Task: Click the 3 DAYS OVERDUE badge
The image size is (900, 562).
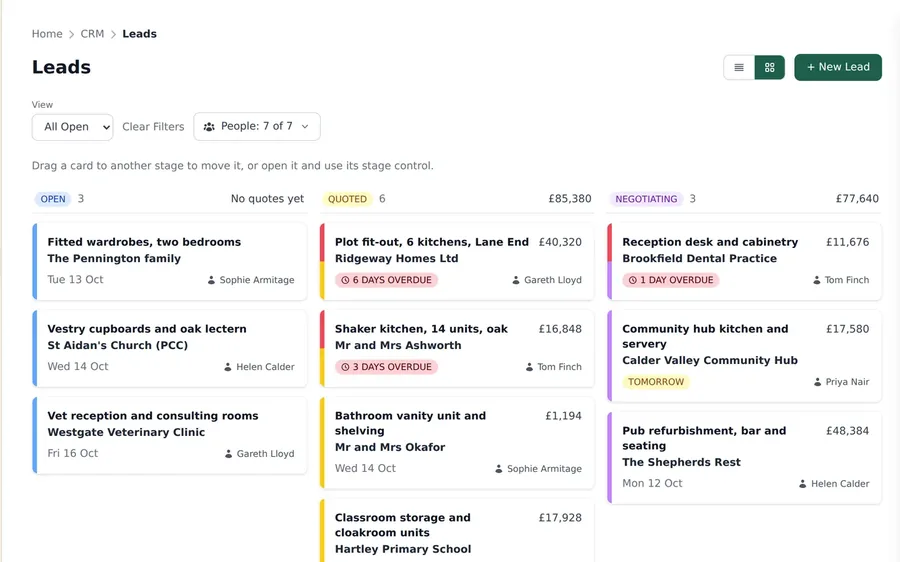Action: 386,367
